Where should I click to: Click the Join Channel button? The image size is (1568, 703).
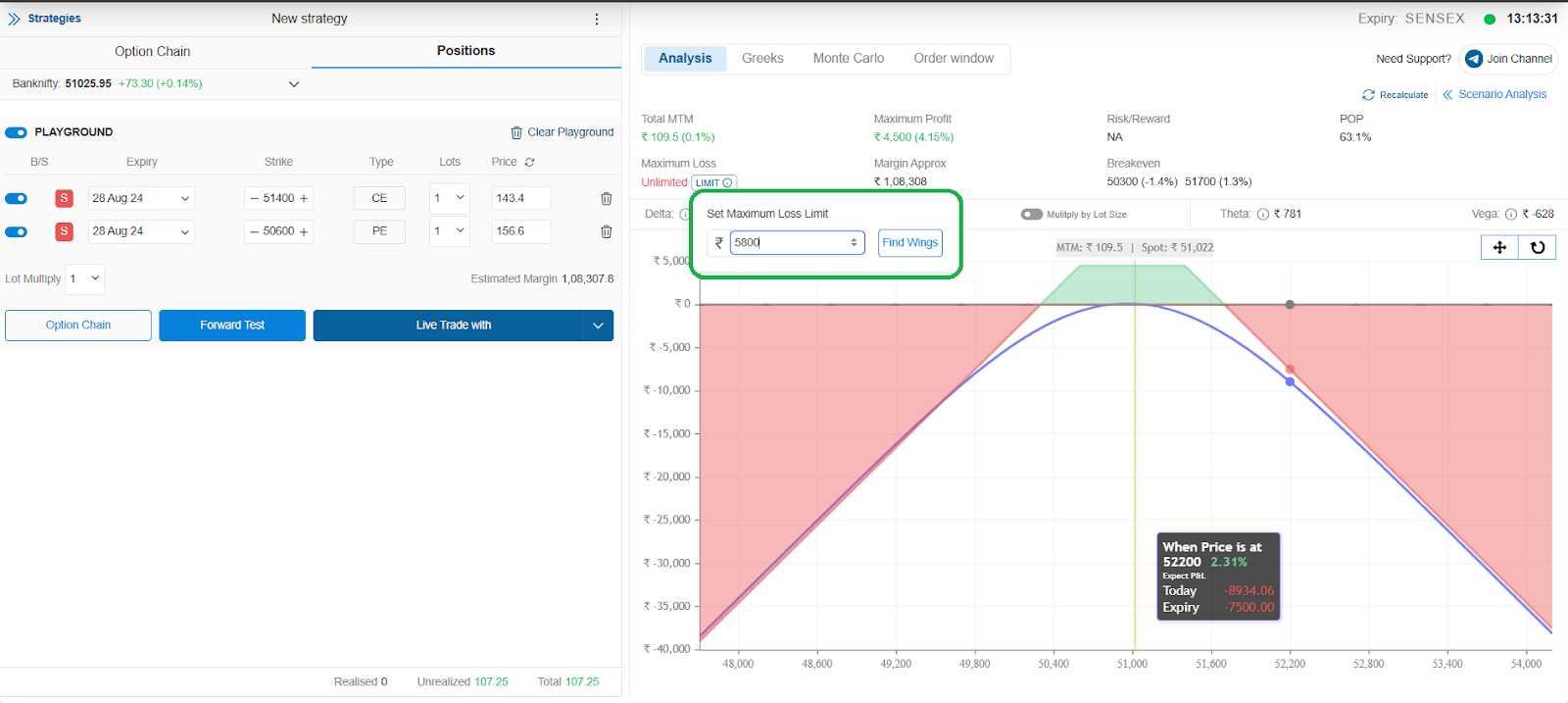(1509, 59)
